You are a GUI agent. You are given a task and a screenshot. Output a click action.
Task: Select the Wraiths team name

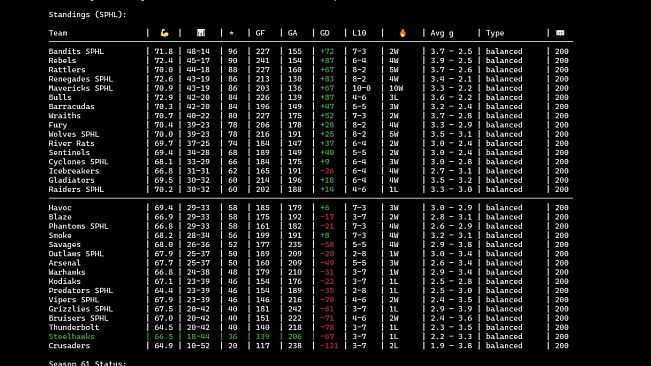pyautogui.click(x=64, y=116)
